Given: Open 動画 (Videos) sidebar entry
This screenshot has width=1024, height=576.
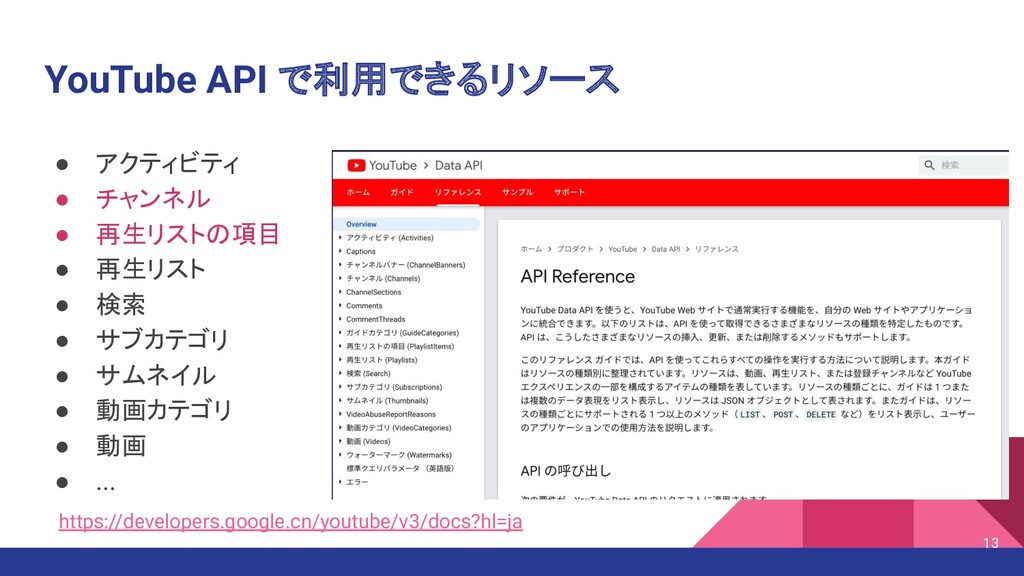Looking at the screenshot, I should 368,441.
